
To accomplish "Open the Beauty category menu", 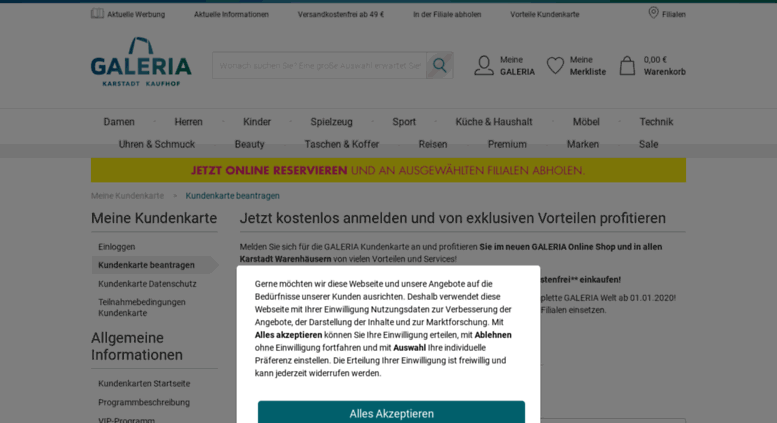I will pos(249,144).
